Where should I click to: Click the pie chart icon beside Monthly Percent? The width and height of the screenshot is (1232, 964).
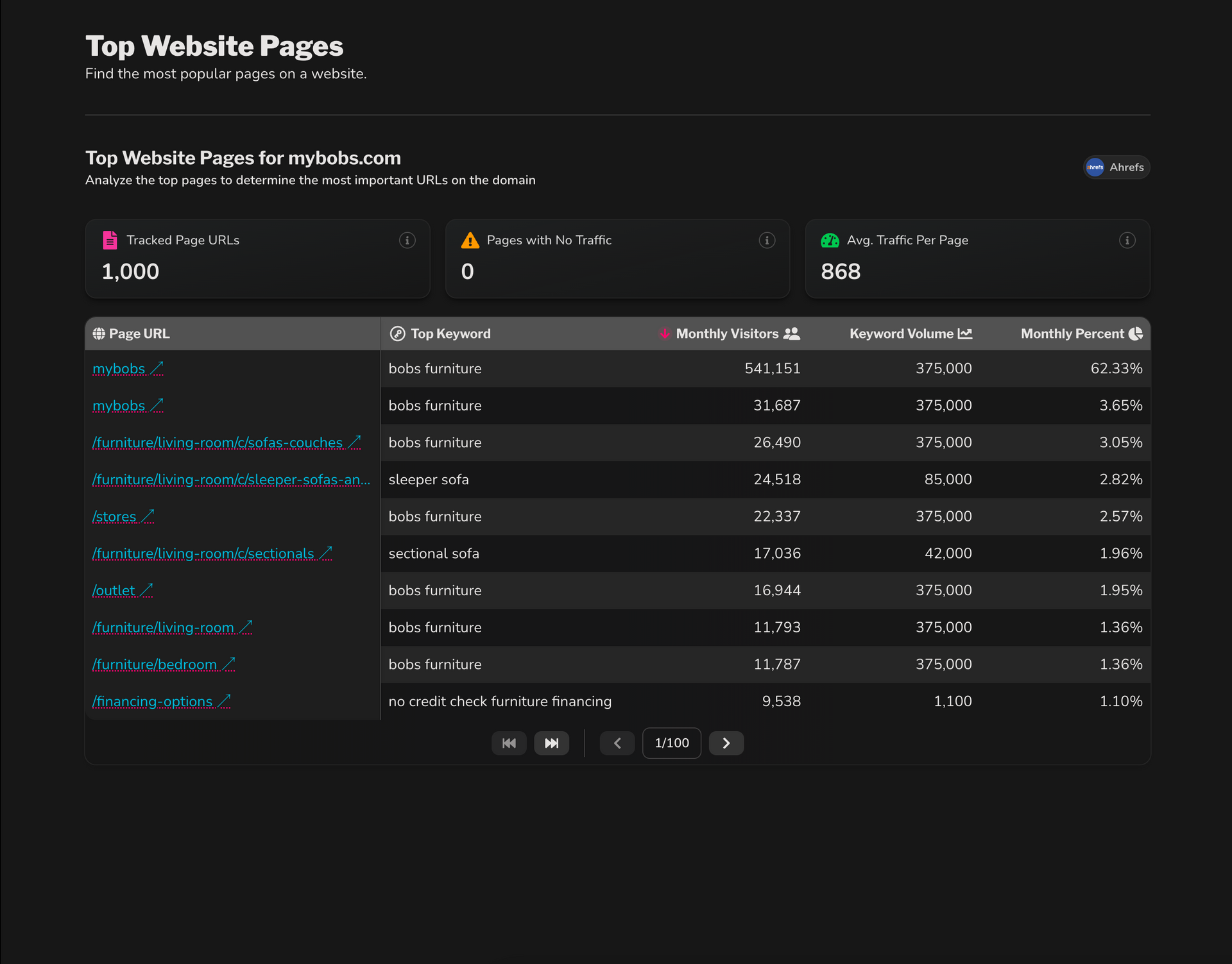click(x=1136, y=334)
